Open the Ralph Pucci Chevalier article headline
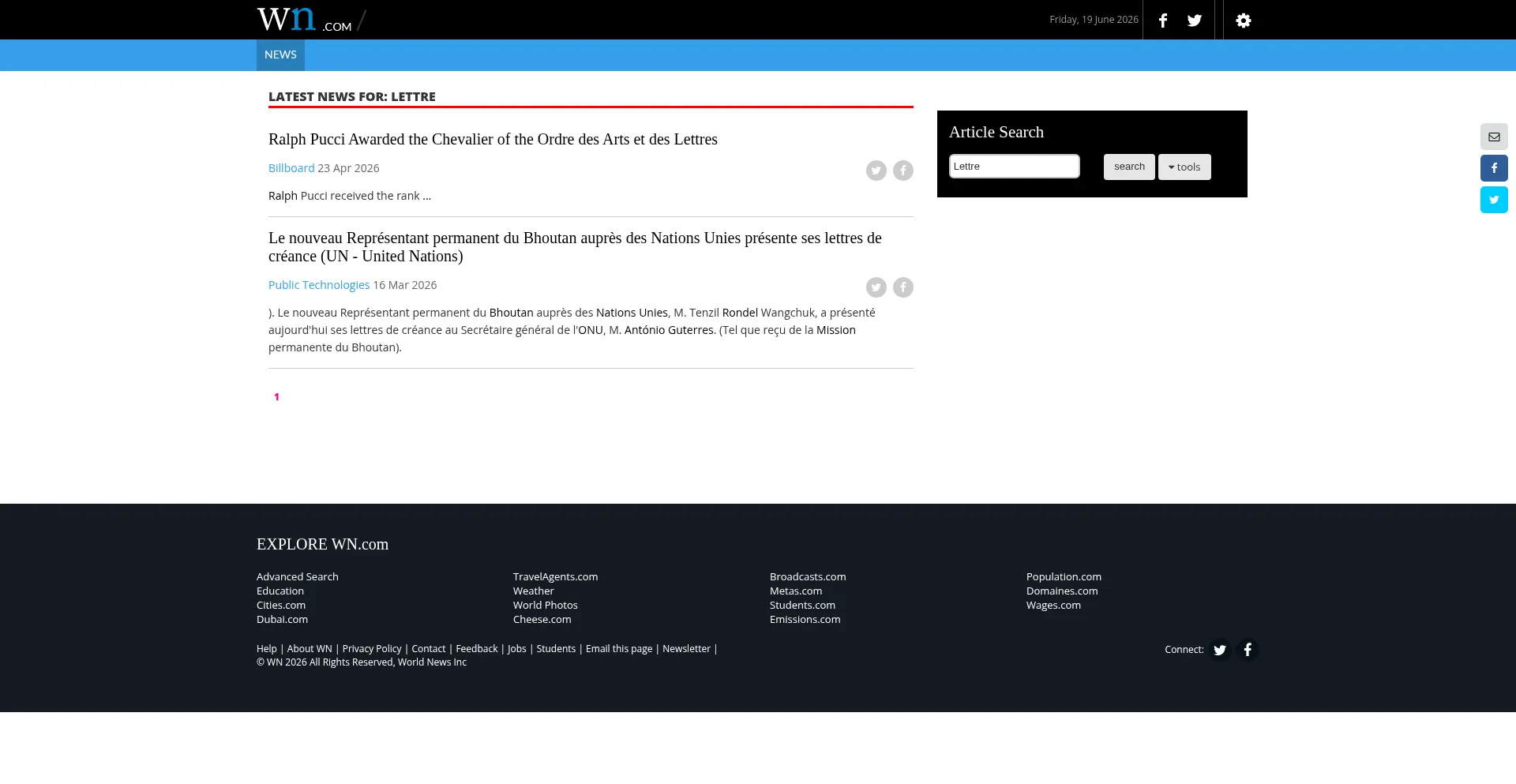Viewport: 1516px width, 784px height. click(493, 139)
